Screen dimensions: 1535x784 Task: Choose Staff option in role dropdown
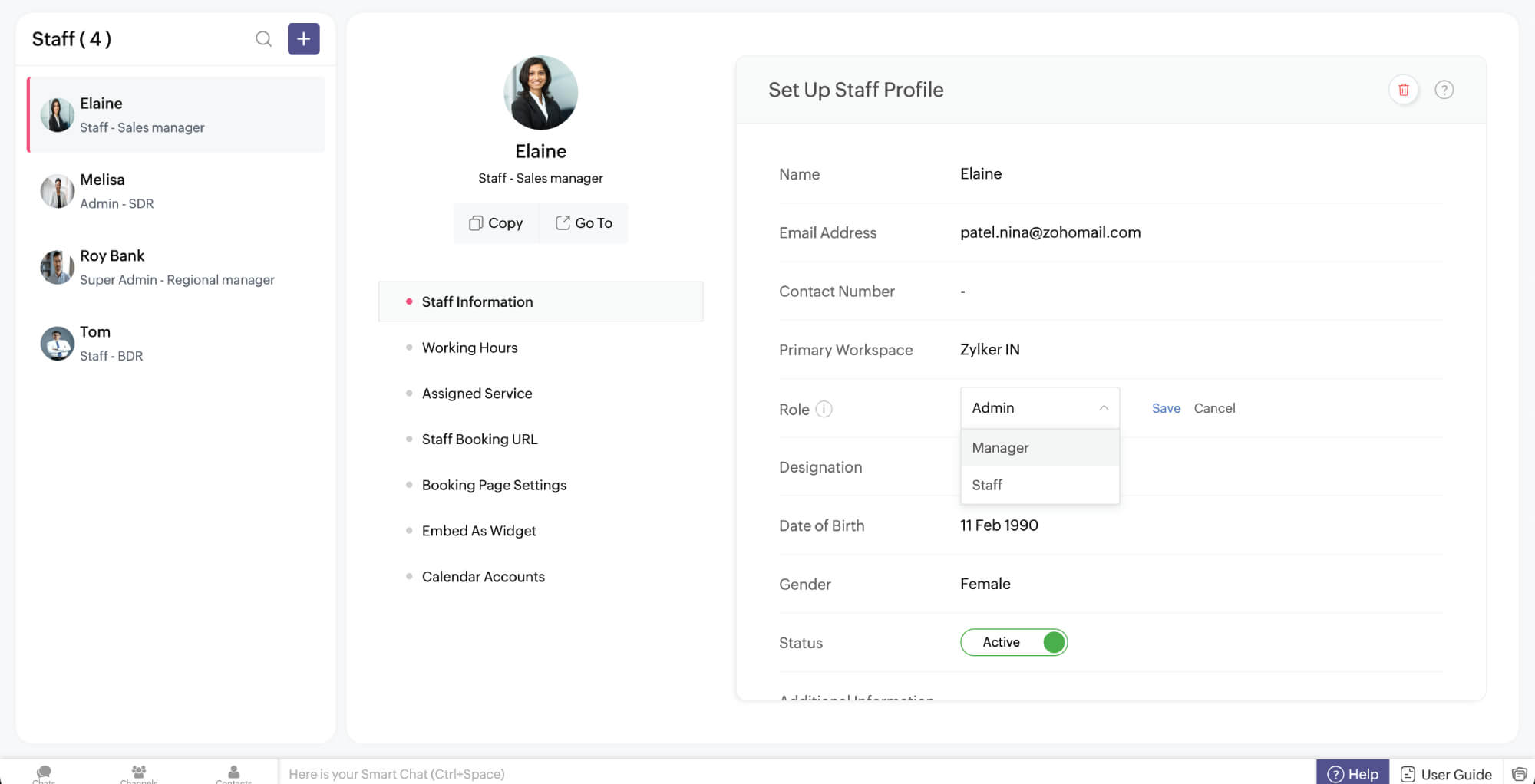[987, 485]
